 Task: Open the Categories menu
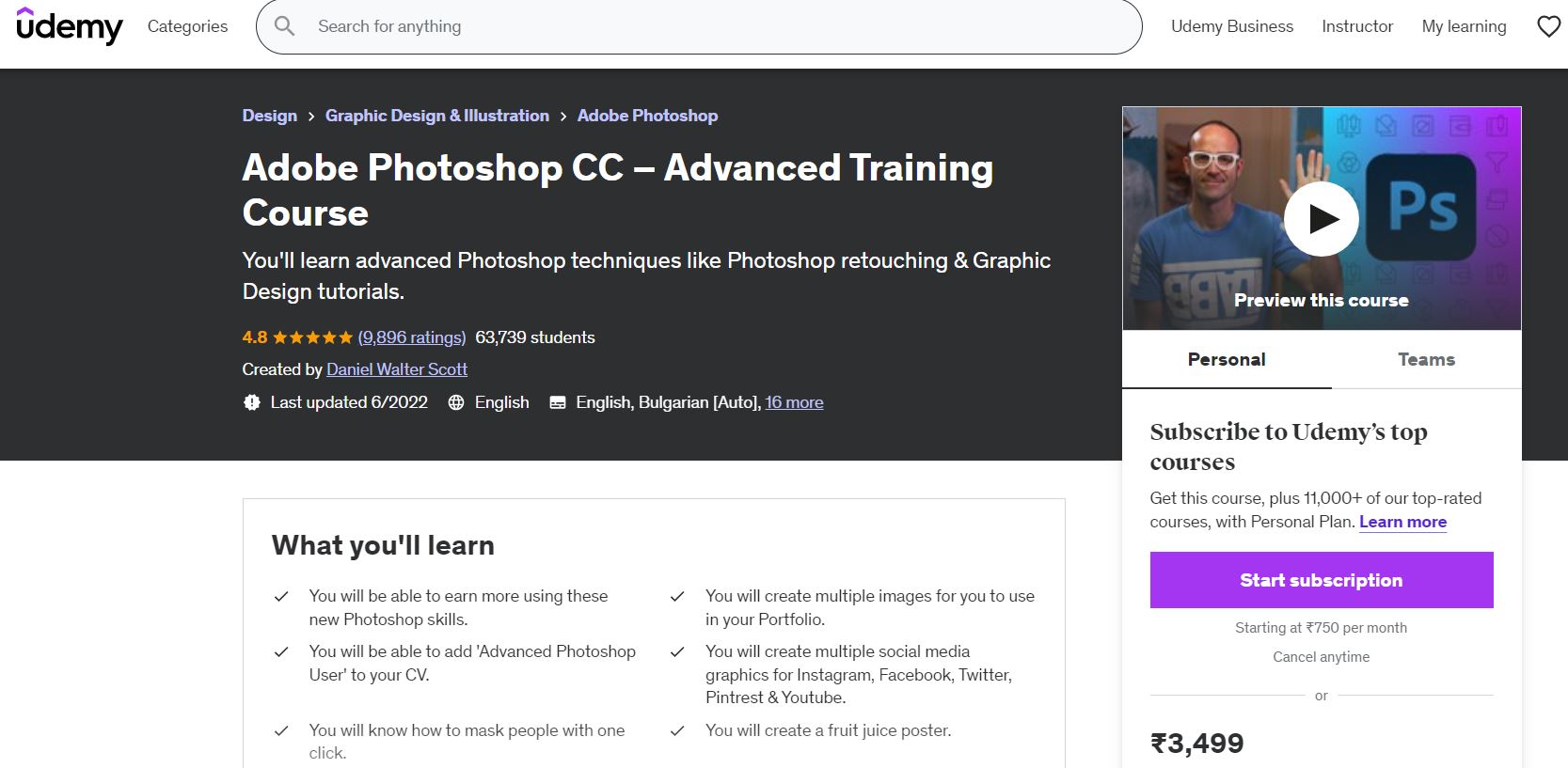(187, 26)
